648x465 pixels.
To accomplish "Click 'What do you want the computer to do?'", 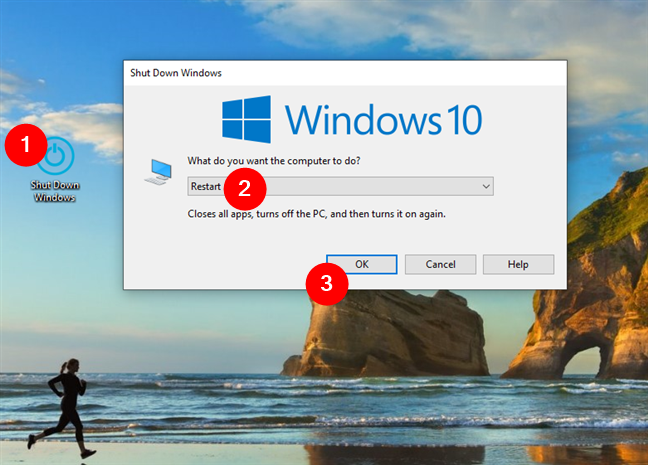I will coord(274,161).
